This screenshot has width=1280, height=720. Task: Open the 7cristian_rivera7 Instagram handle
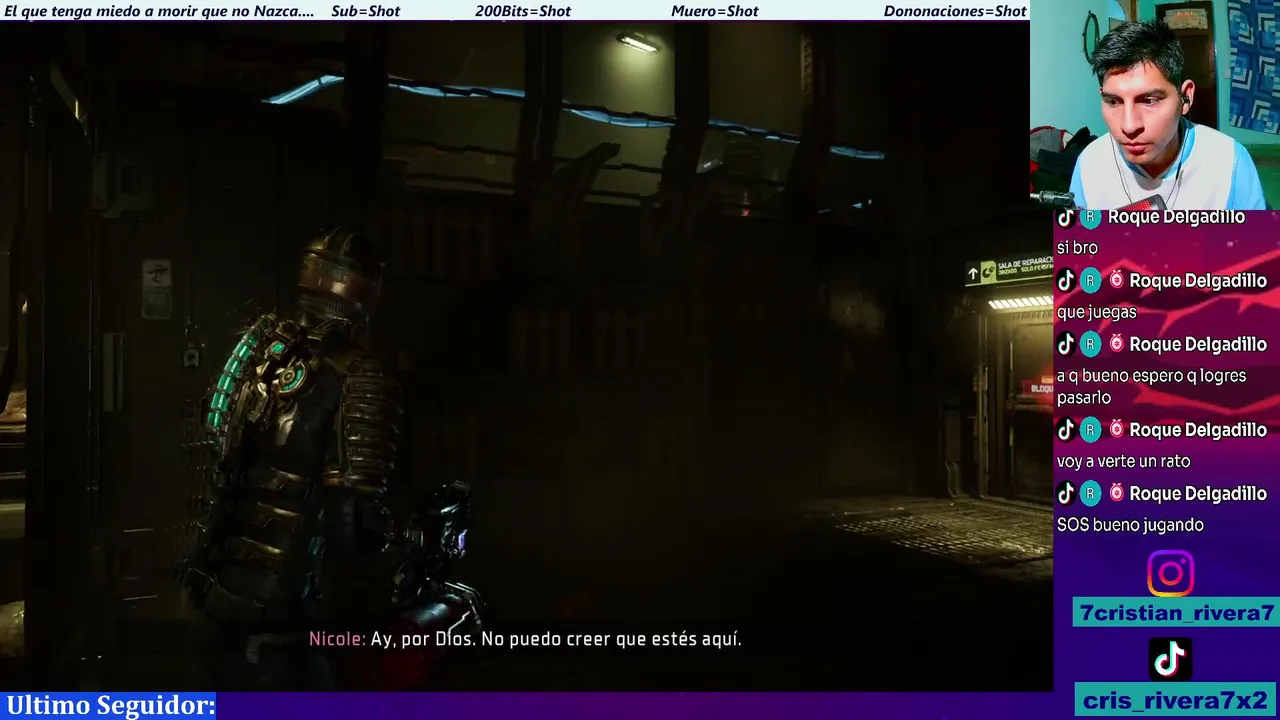pyautogui.click(x=1176, y=613)
